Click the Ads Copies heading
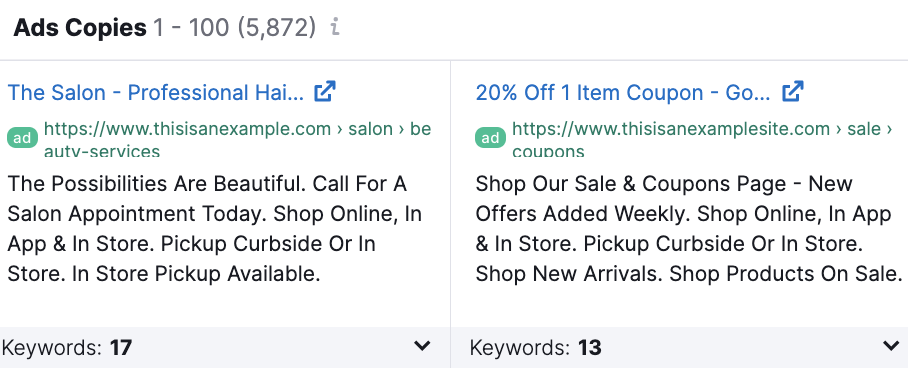This screenshot has width=908, height=368. pos(80,28)
